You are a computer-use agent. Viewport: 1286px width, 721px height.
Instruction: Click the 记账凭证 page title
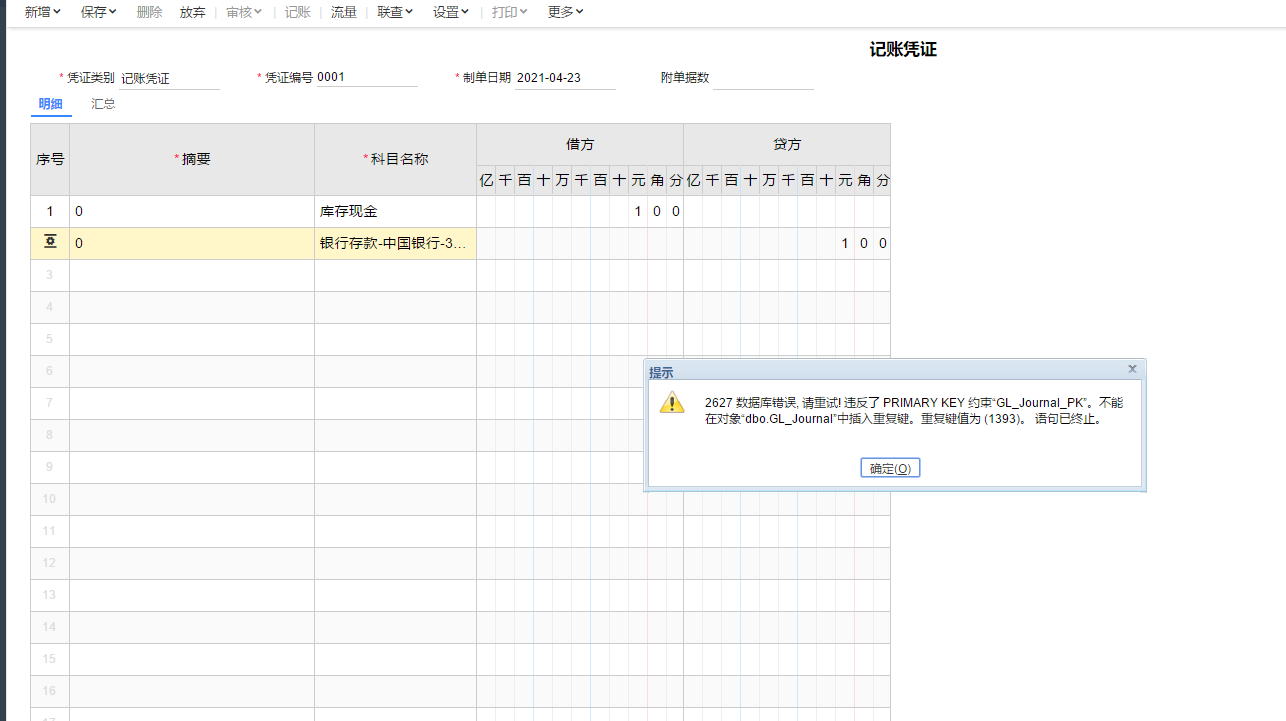coord(903,49)
